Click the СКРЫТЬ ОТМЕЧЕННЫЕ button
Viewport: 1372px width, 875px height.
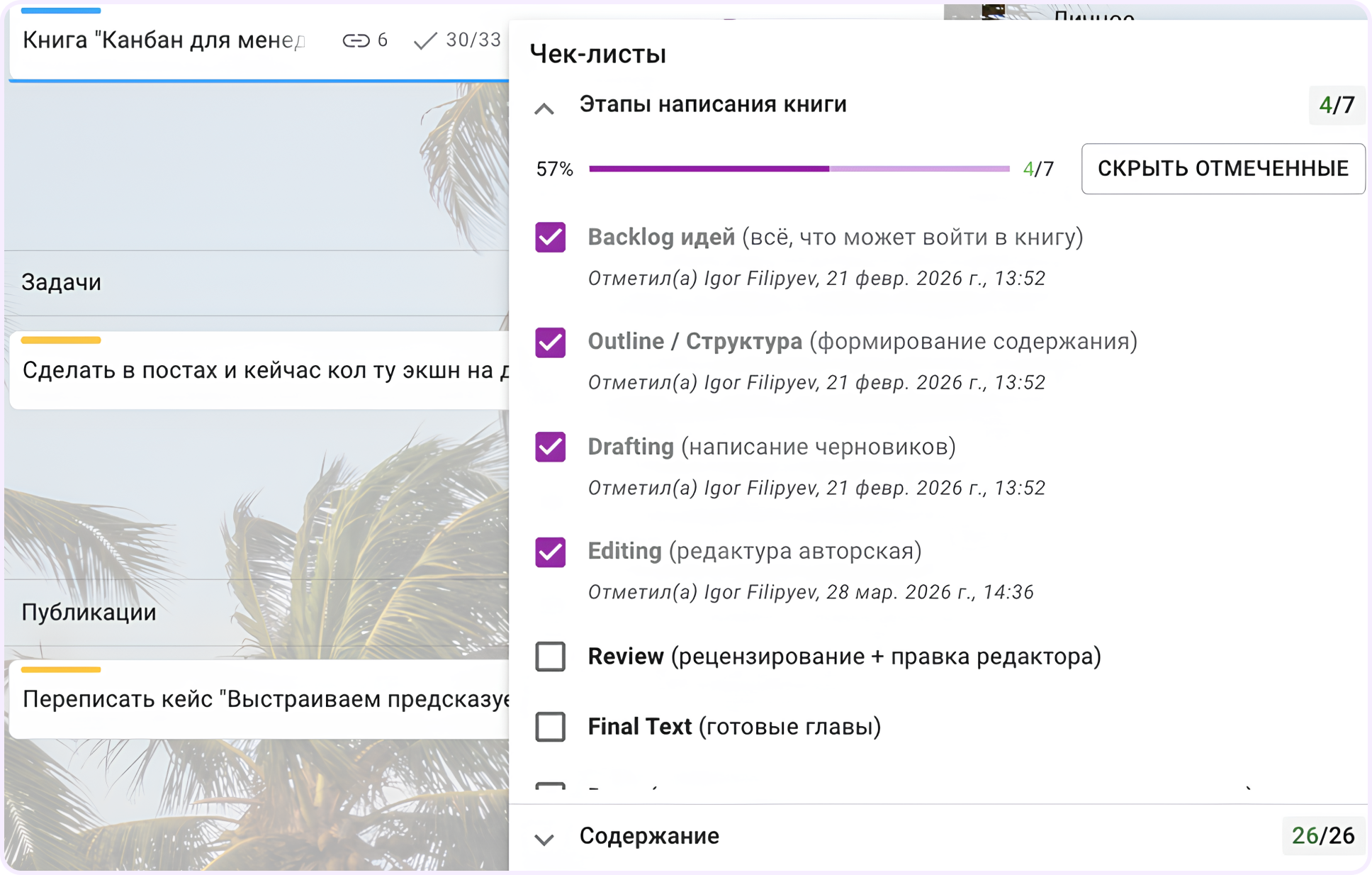coord(1222,169)
